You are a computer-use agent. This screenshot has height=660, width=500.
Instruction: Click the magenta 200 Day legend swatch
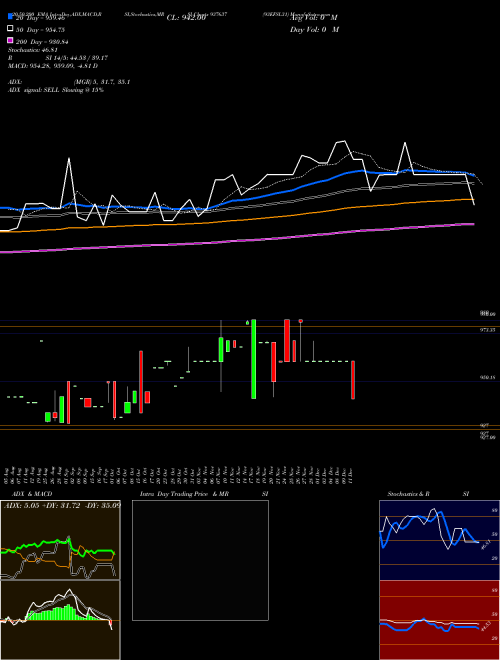[11, 41]
